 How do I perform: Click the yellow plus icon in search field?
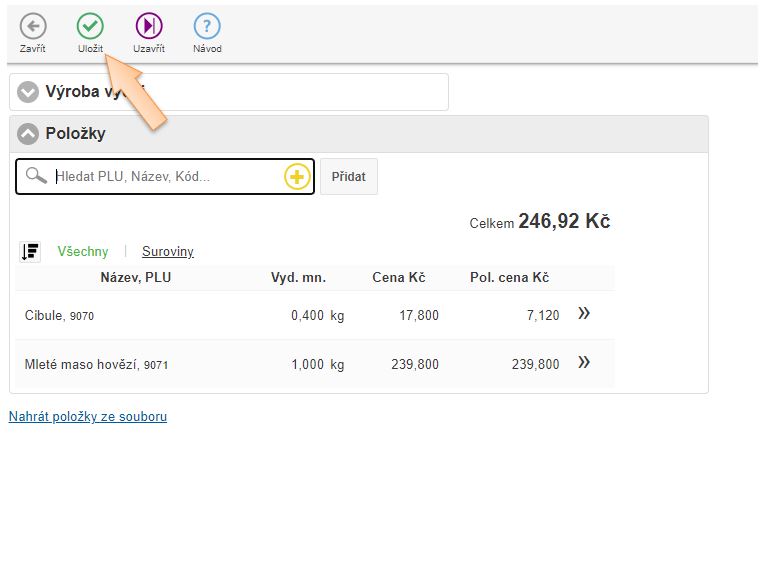point(297,177)
